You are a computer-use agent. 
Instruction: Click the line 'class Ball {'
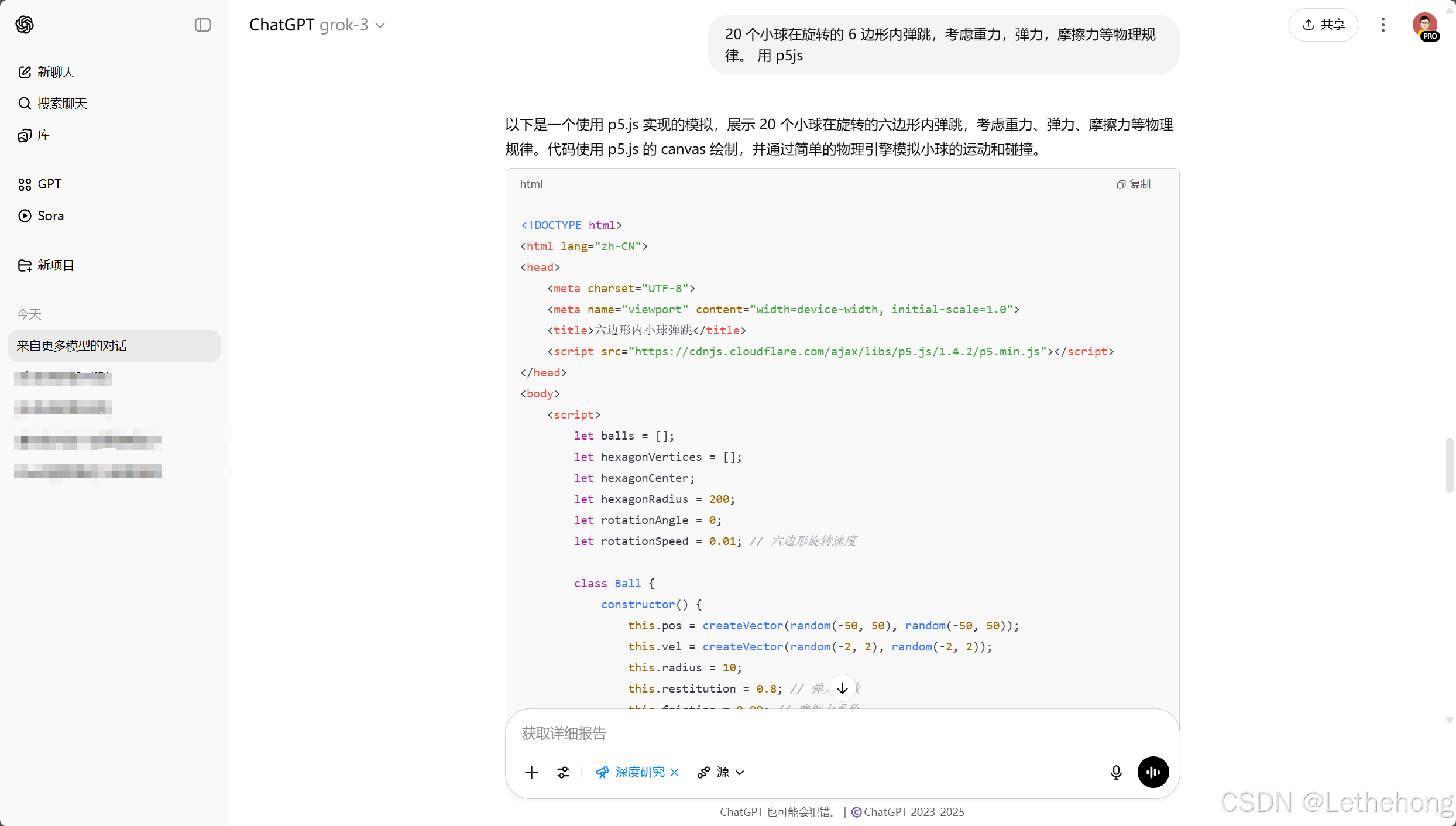(x=614, y=584)
